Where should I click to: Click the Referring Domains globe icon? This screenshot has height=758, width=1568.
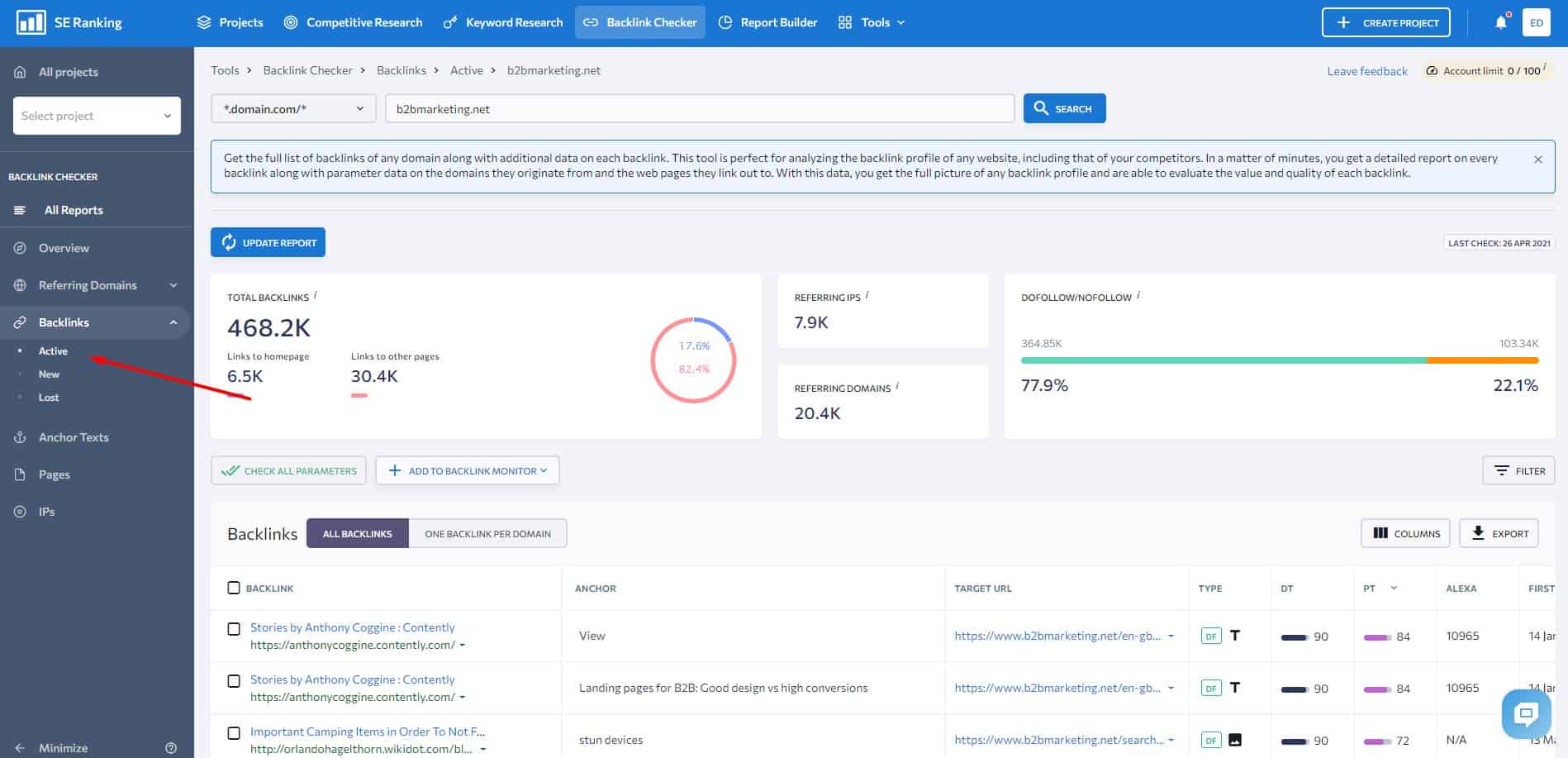(x=20, y=285)
